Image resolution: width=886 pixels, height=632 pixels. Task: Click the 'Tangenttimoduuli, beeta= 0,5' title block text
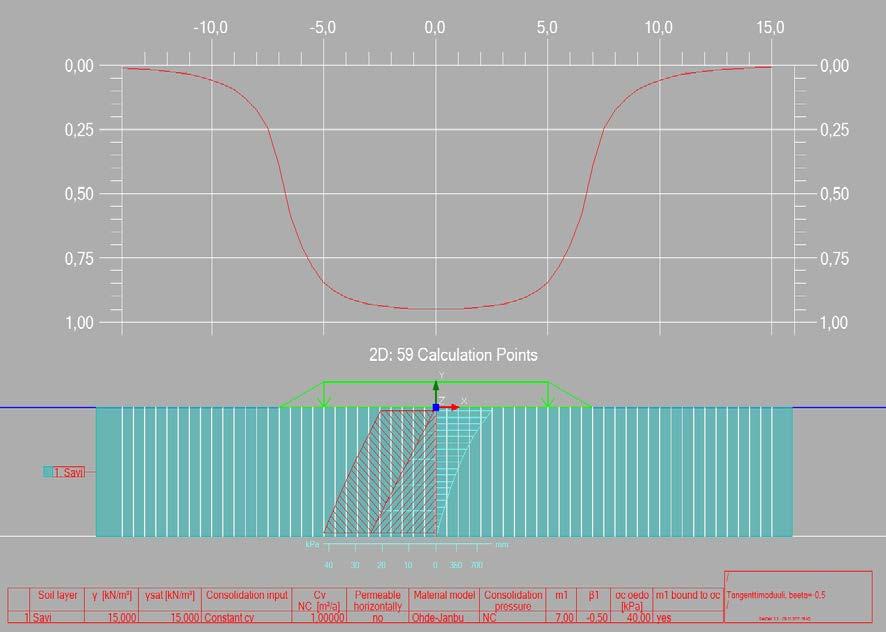[776, 595]
